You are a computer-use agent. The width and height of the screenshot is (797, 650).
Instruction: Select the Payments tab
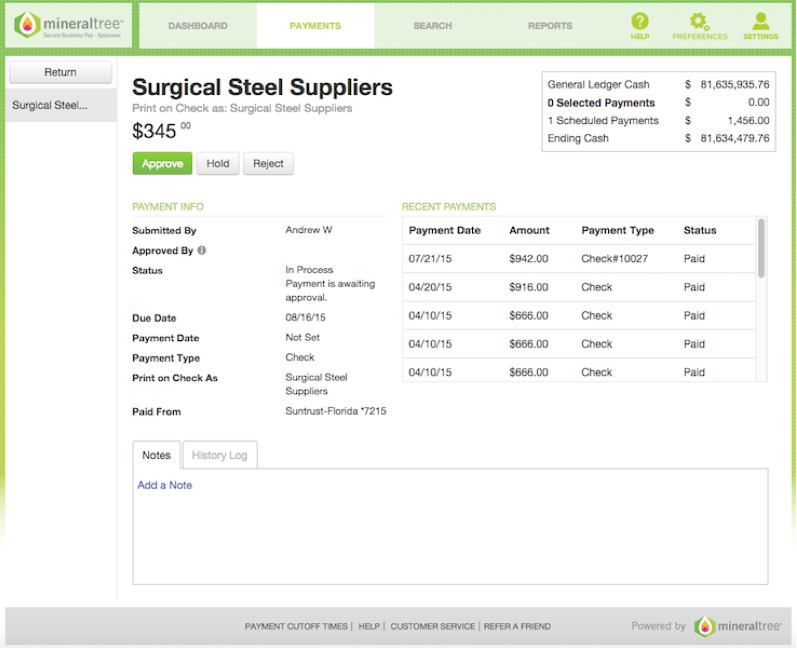coord(315,26)
